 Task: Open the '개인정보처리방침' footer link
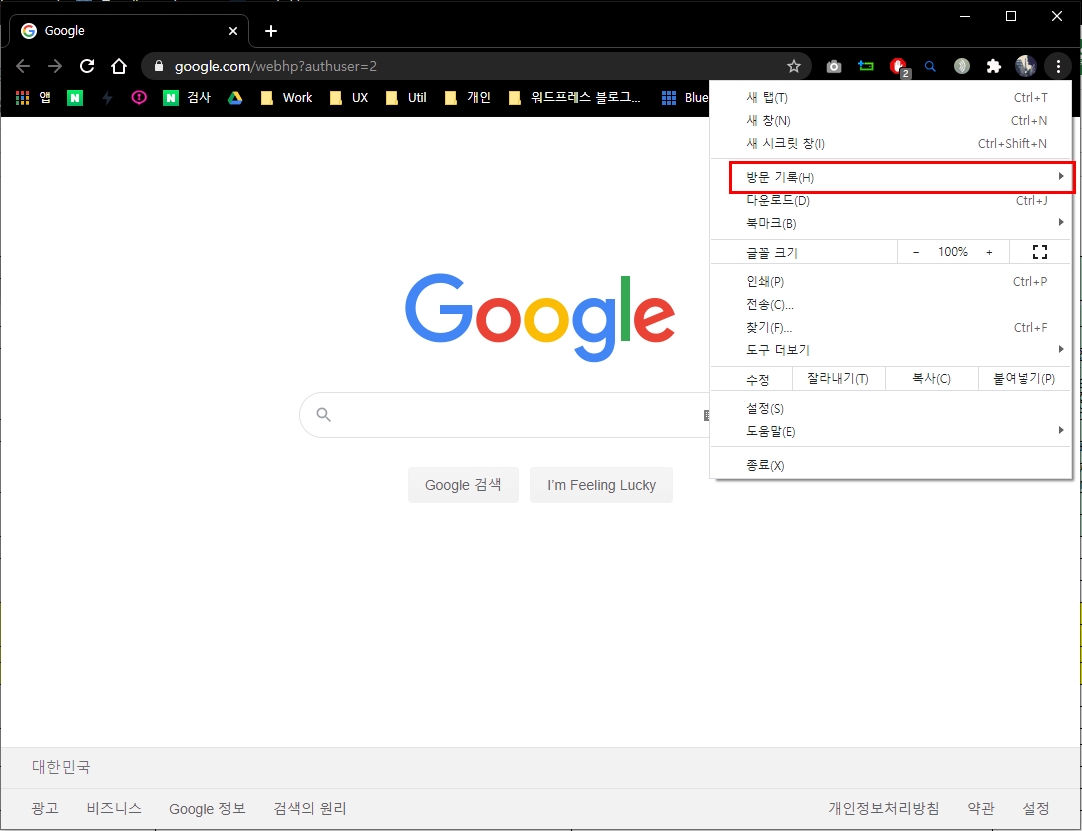[x=884, y=808]
